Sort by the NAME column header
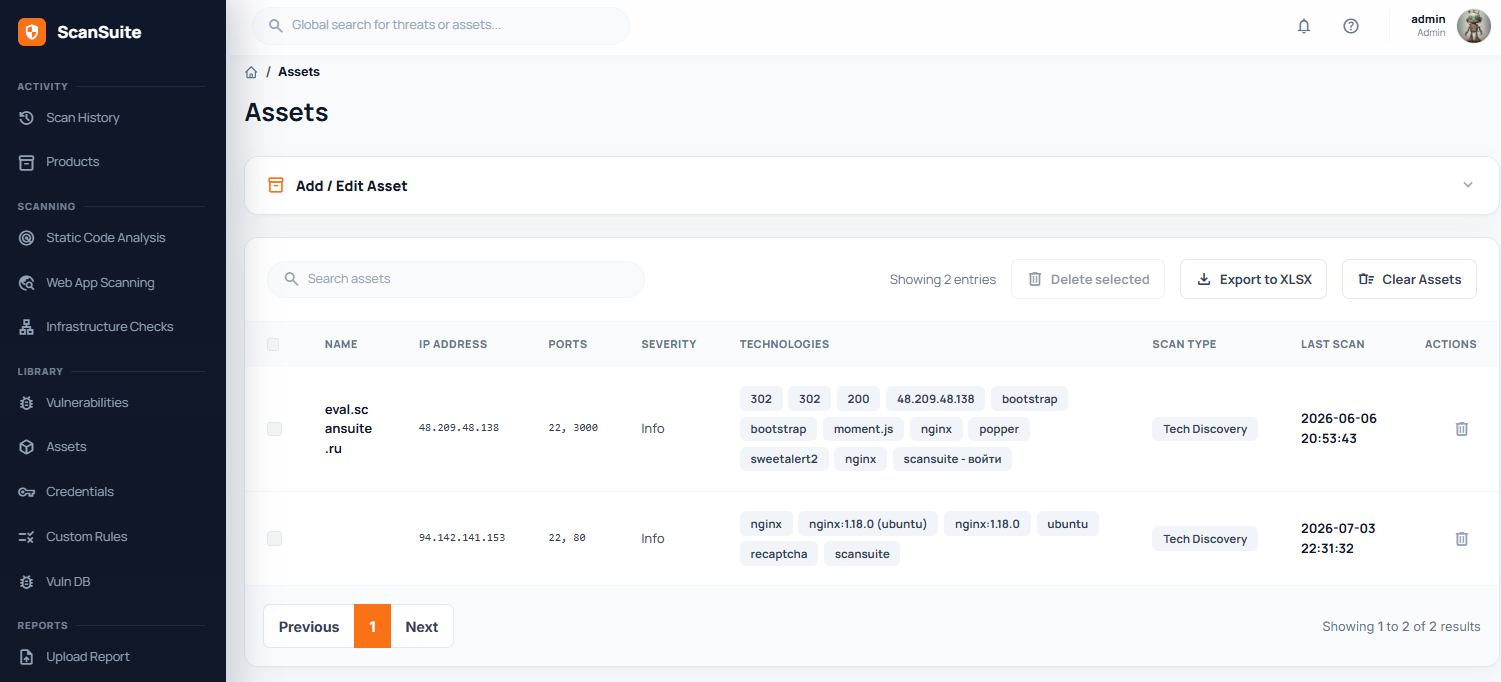Image resolution: width=1501 pixels, height=682 pixels. pos(341,344)
